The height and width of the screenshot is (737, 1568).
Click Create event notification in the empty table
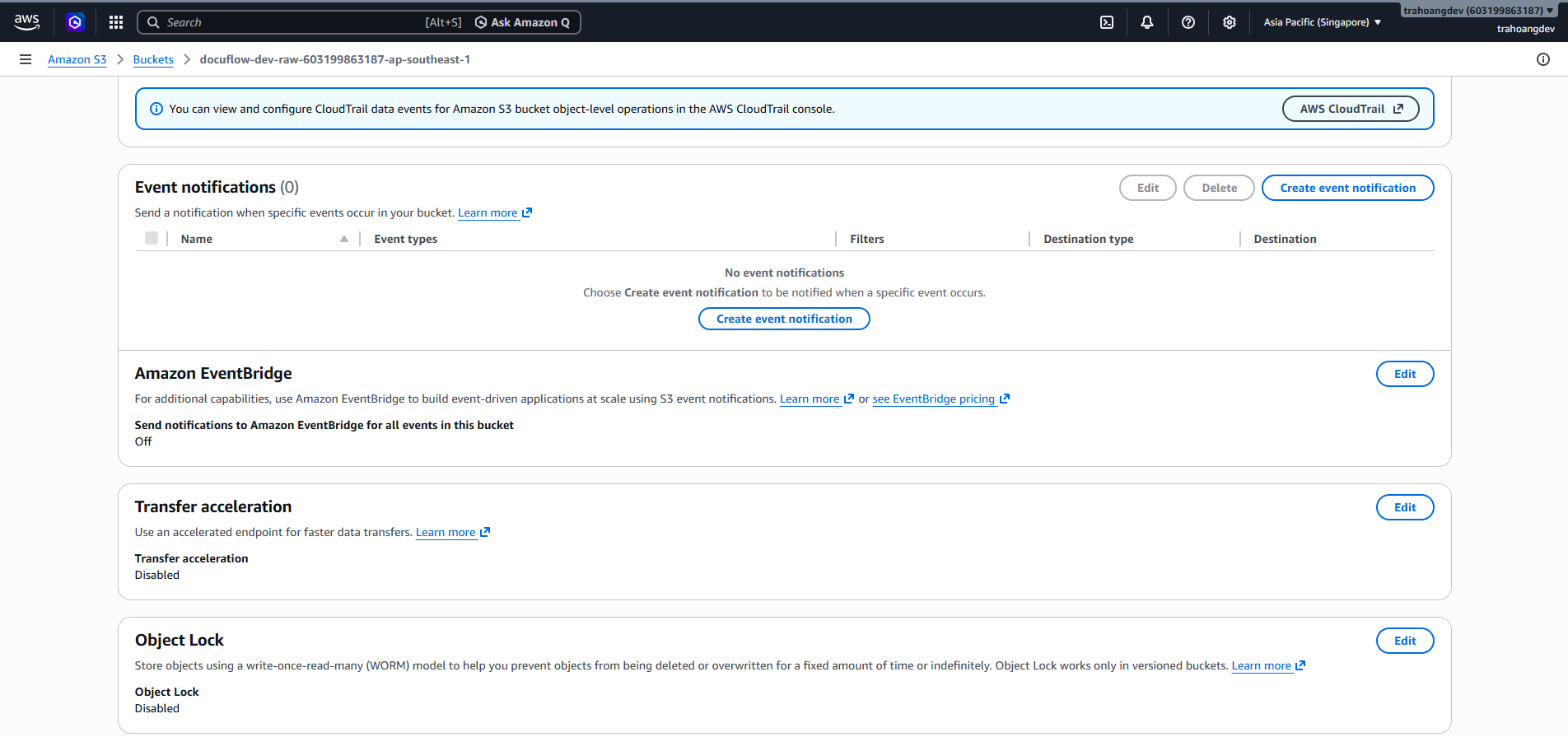point(784,319)
